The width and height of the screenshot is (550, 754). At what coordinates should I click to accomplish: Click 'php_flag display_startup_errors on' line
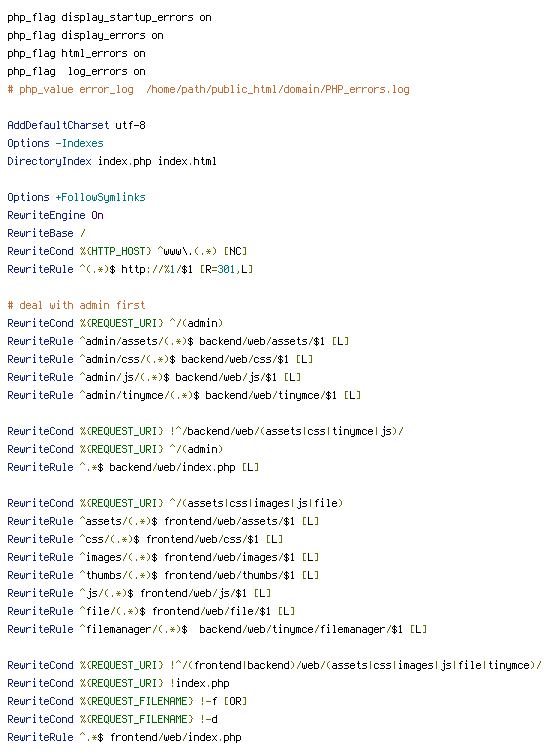pos(109,17)
